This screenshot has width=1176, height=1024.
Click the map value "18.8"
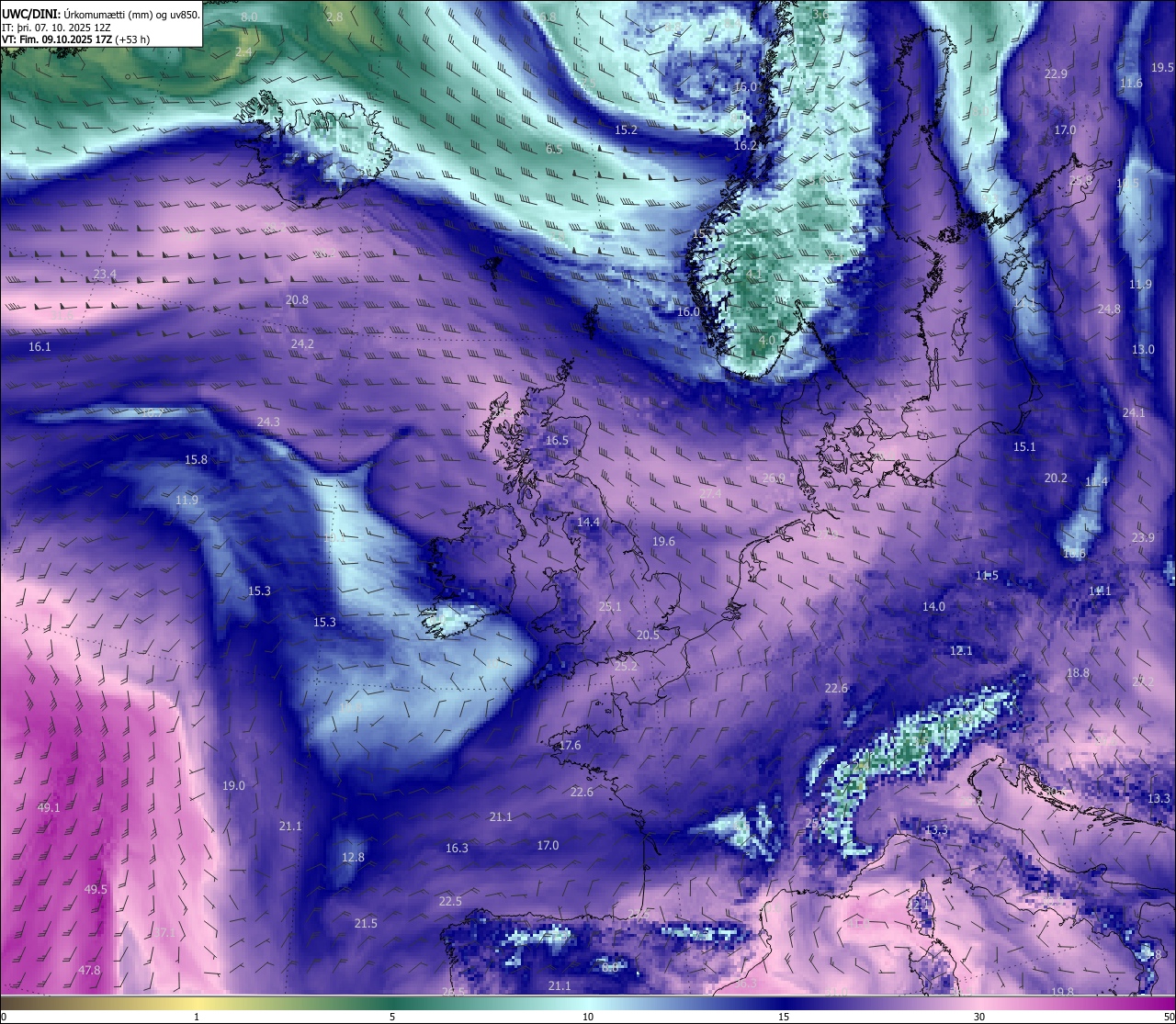point(1078,673)
